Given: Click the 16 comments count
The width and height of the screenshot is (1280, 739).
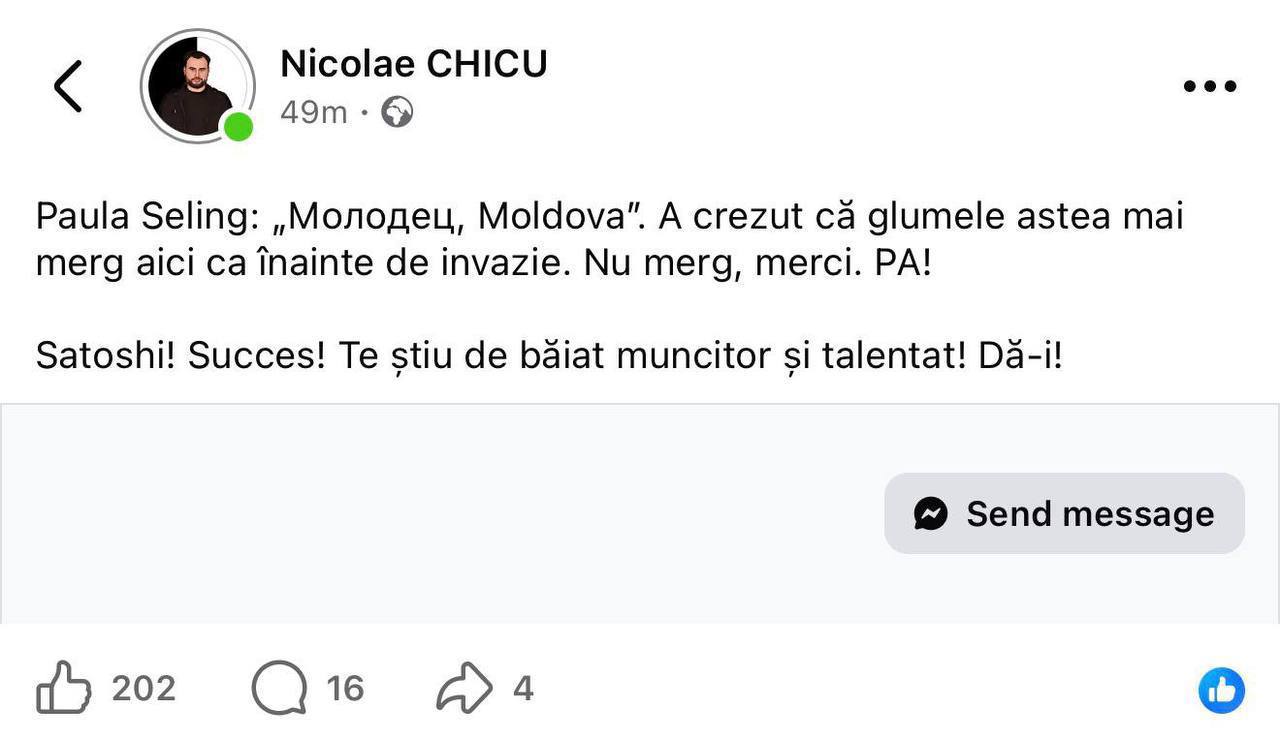Looking at the screenshot, I should [345, 688].
